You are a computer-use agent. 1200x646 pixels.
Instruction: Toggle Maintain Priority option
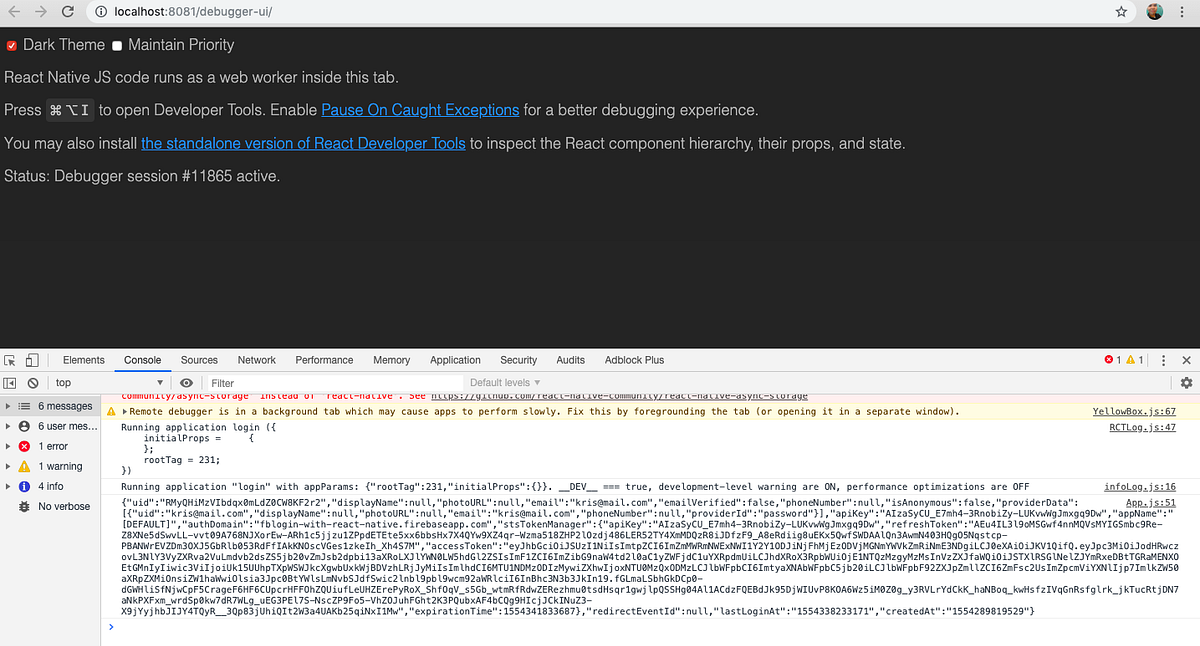[117, 45]
